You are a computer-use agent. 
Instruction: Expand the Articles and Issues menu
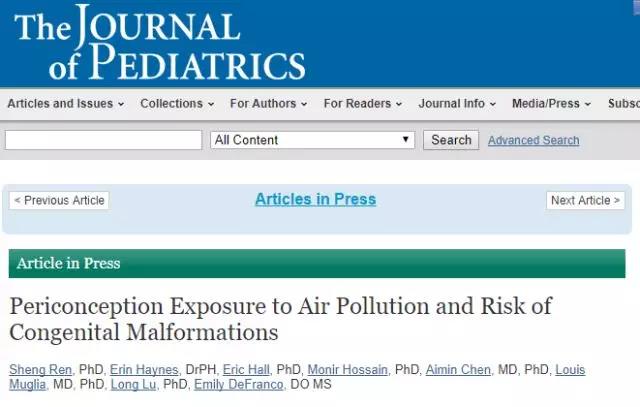[66, 104]
